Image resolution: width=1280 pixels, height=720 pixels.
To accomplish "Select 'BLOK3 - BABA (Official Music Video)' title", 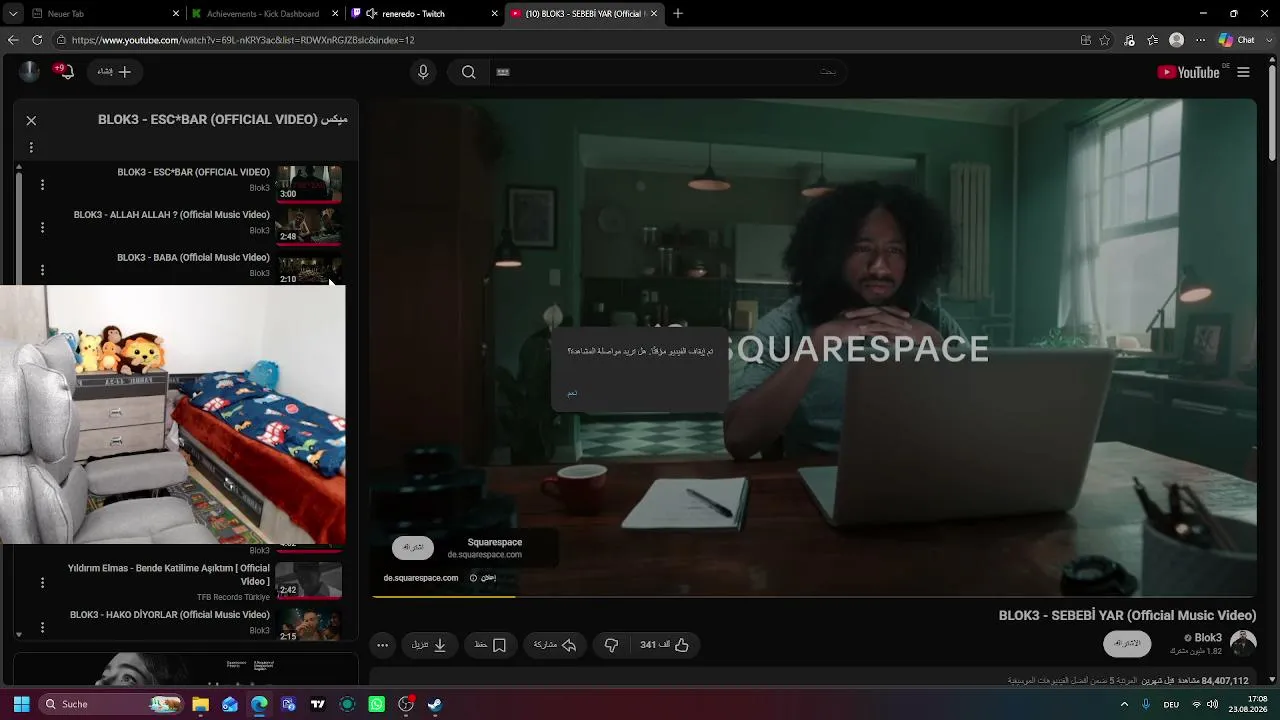I will [x=194, y=258].
